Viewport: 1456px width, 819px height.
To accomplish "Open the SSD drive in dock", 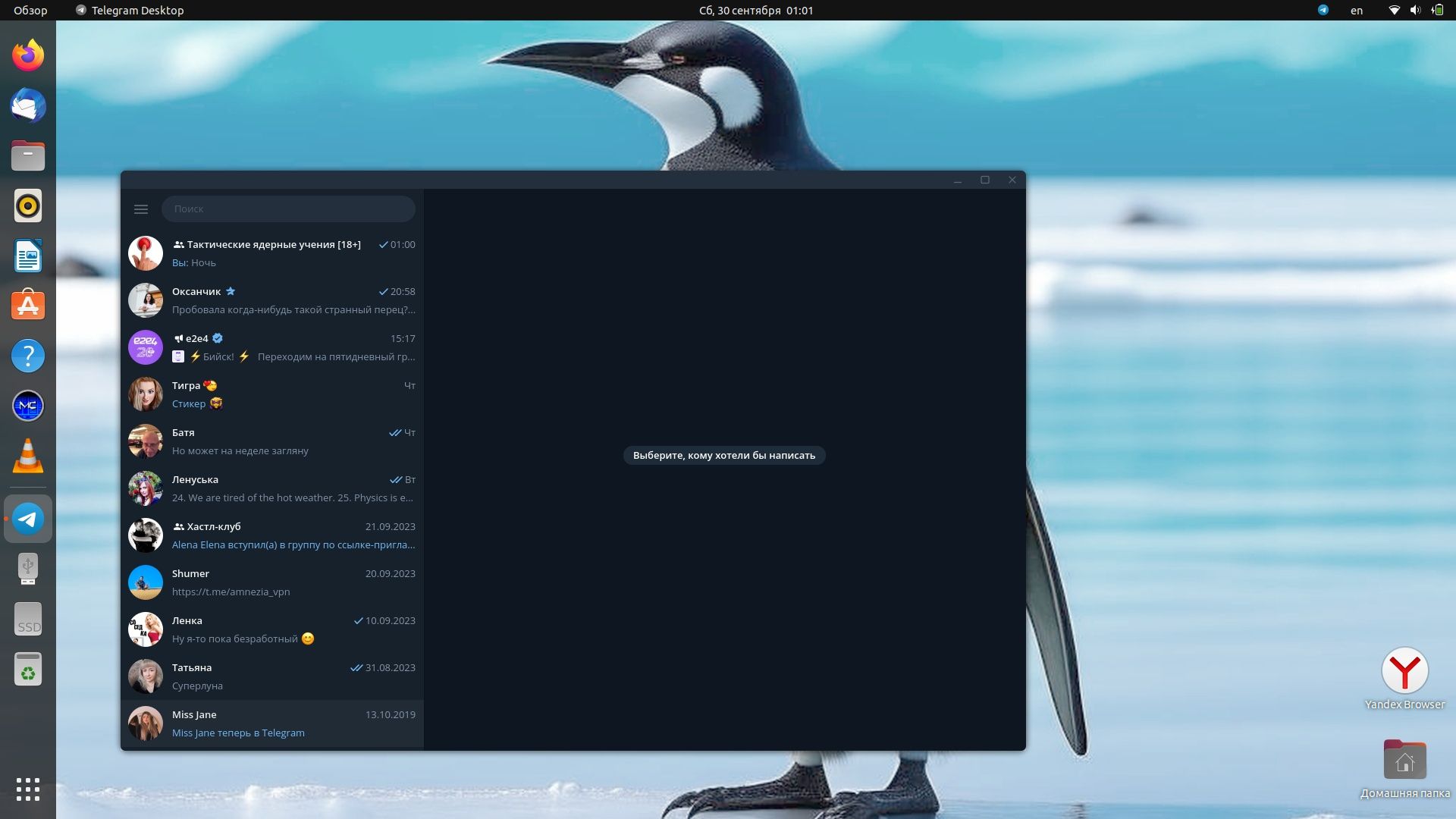I will point(28,619).
